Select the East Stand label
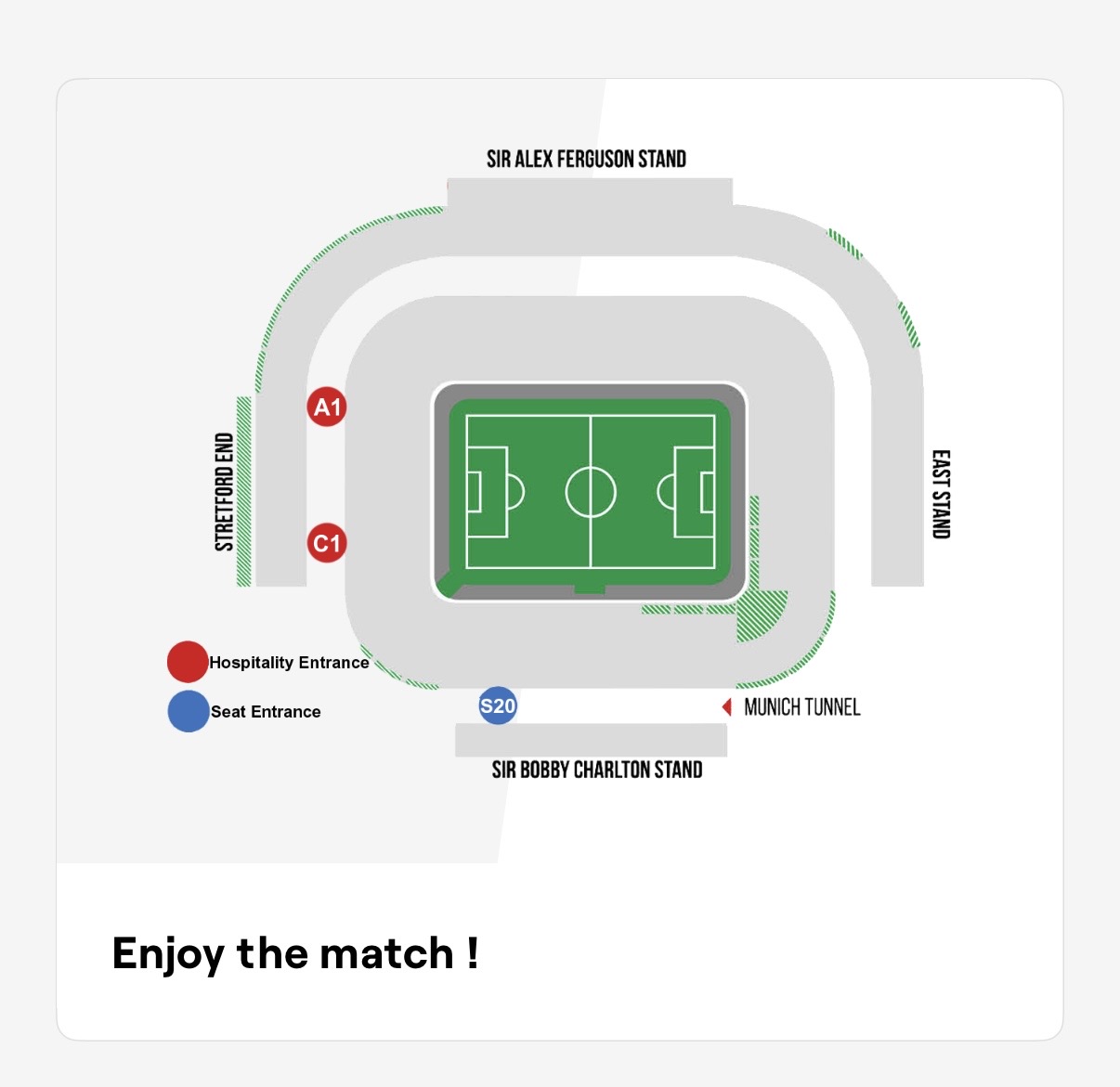 click(941, 494)
